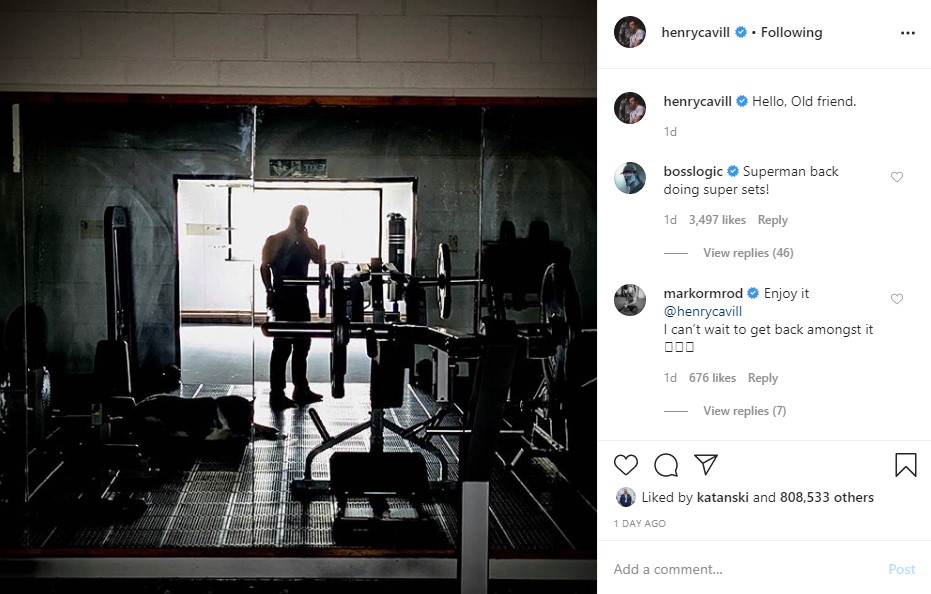Open comment bubble icon below post
Screen dimensions: 931x594
[666, 465]
